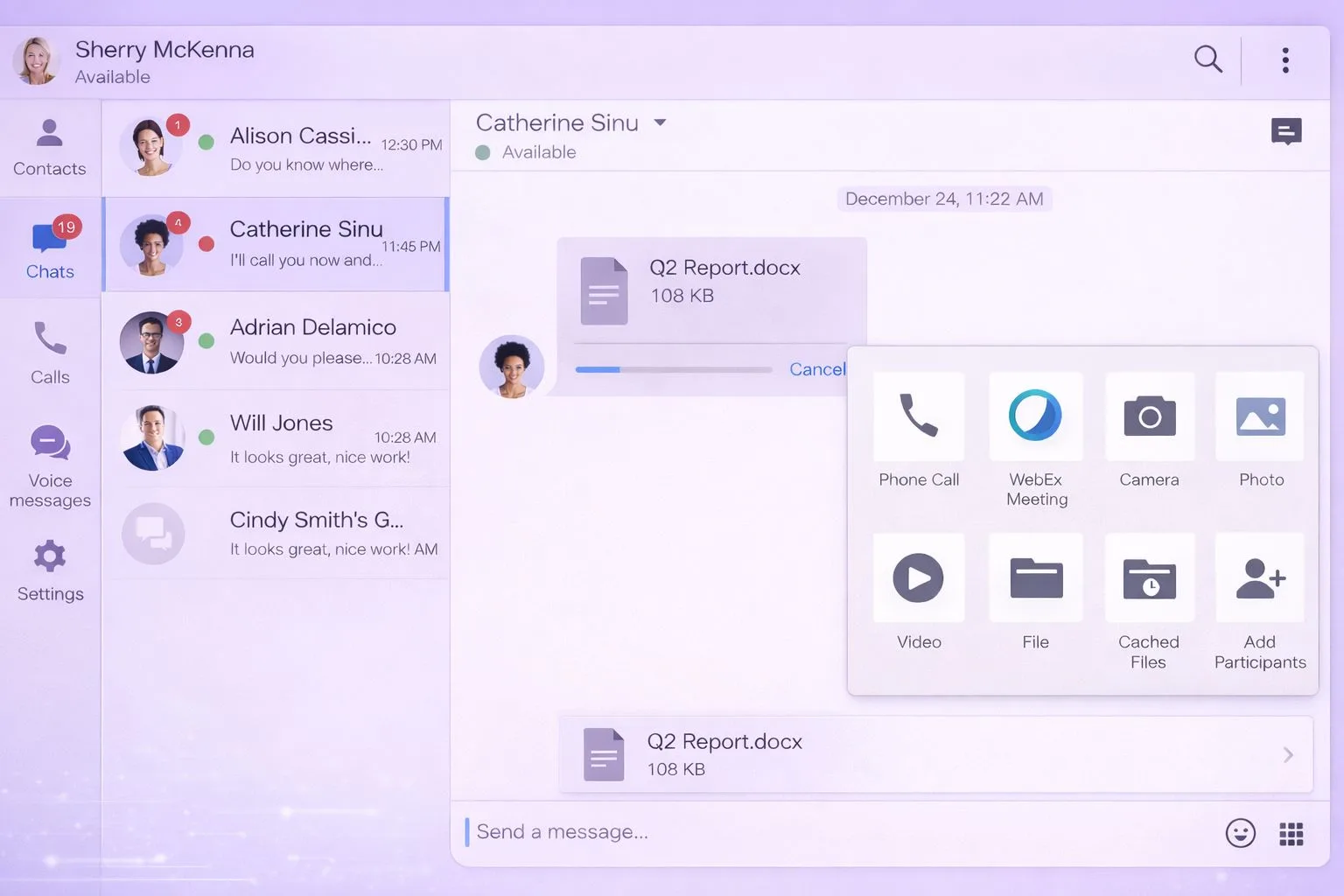
Task: Go to Contacts in the sidebar
Action: [x=50, y=148]
